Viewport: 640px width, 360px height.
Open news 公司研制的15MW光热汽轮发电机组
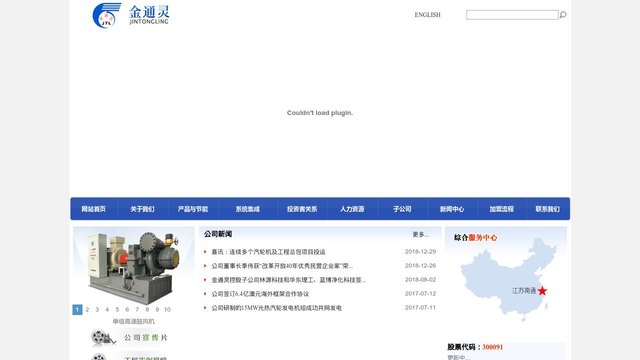pyautogui.click(x=276, y=308)
